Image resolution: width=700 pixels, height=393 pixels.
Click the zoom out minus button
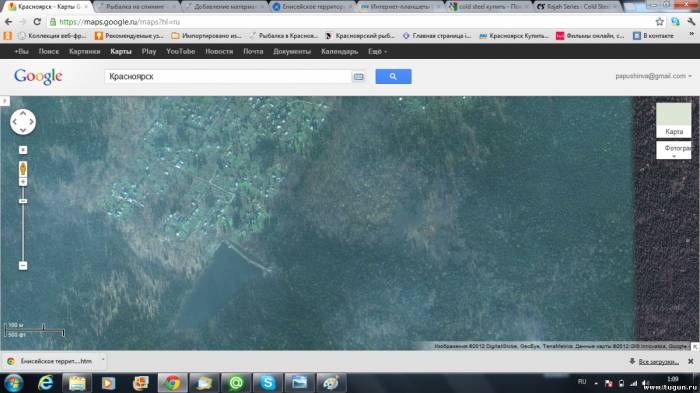(x=23, y=266)
